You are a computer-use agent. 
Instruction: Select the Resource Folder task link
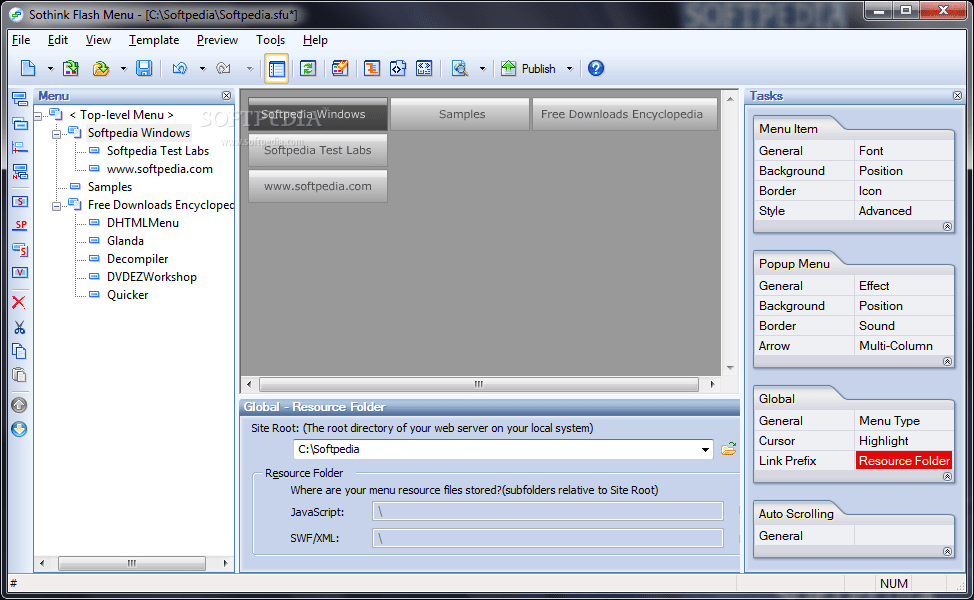click(x=904, y=461)
